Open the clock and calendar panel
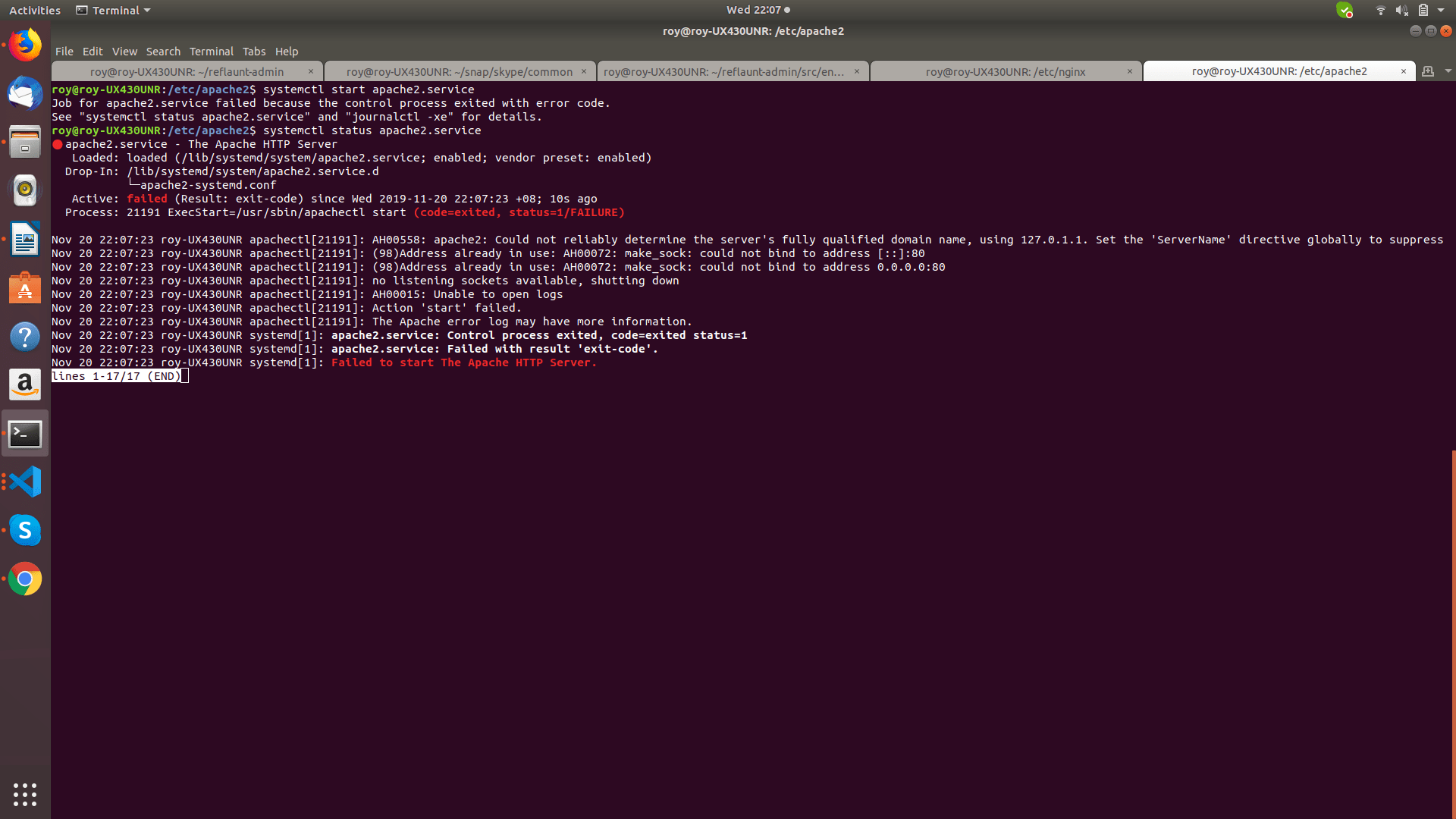The width and height of the screenshot is (1456, 819). [758, 10]
